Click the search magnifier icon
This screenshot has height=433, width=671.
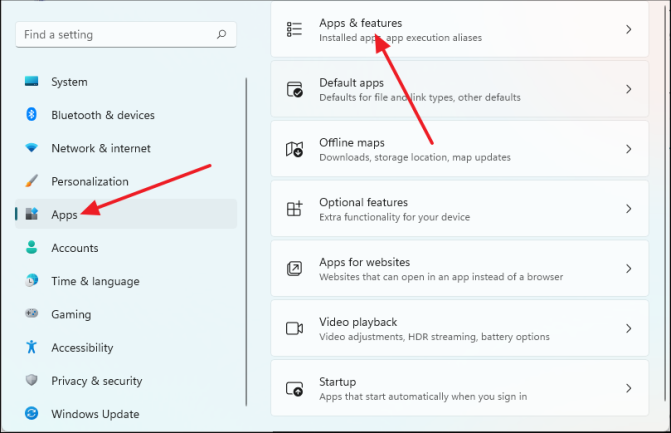(x=221, y=34)
